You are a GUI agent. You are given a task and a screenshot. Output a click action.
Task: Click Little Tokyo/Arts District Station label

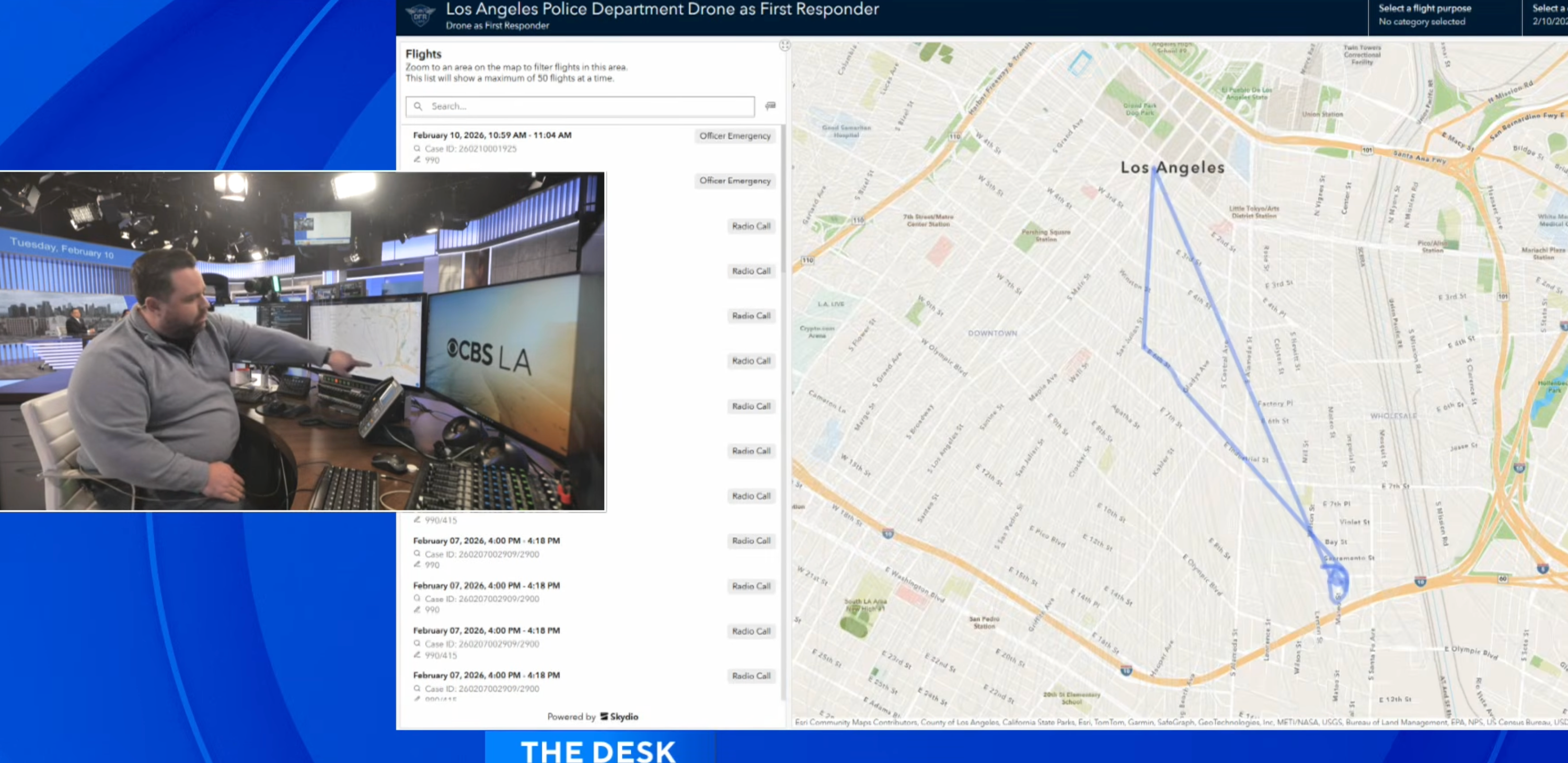[x=1254, y=212]
